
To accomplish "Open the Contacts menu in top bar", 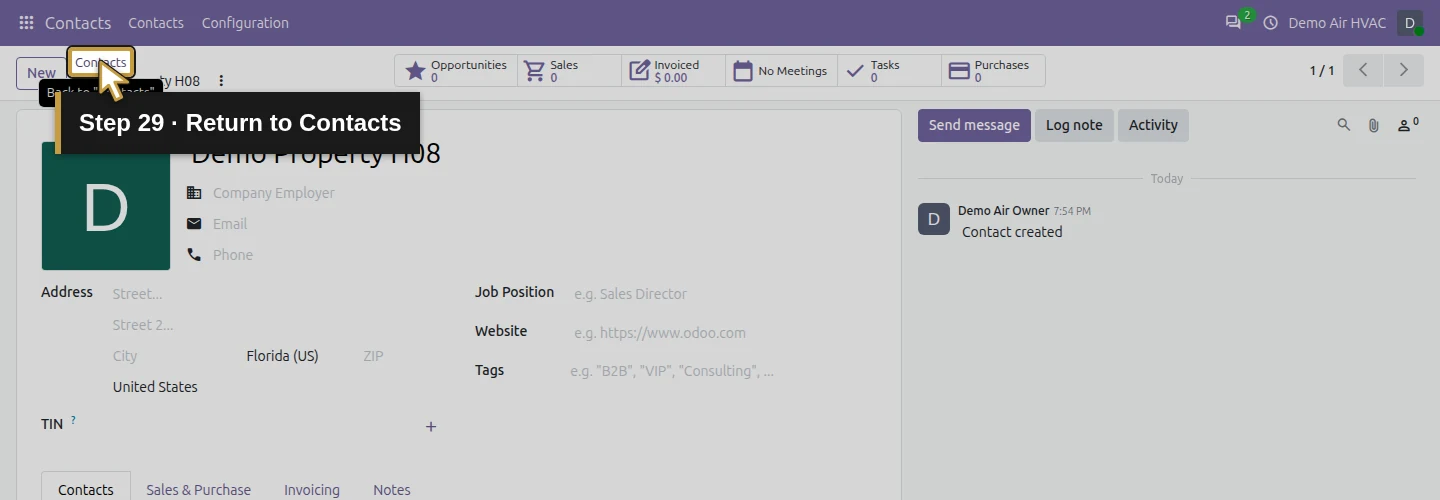I will click(156, 22).
